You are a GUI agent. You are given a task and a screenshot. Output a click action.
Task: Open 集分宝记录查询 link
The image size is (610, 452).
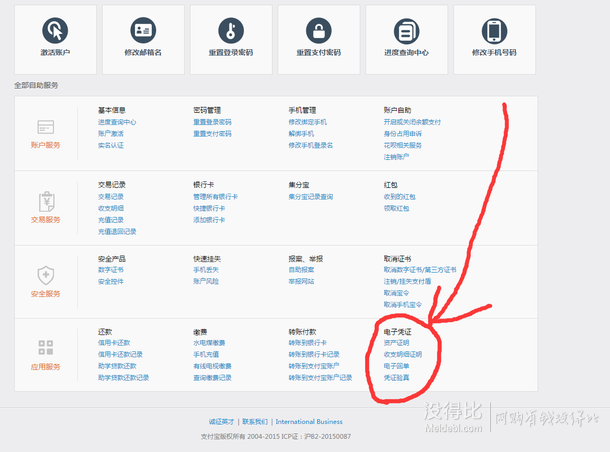[311, 197]
